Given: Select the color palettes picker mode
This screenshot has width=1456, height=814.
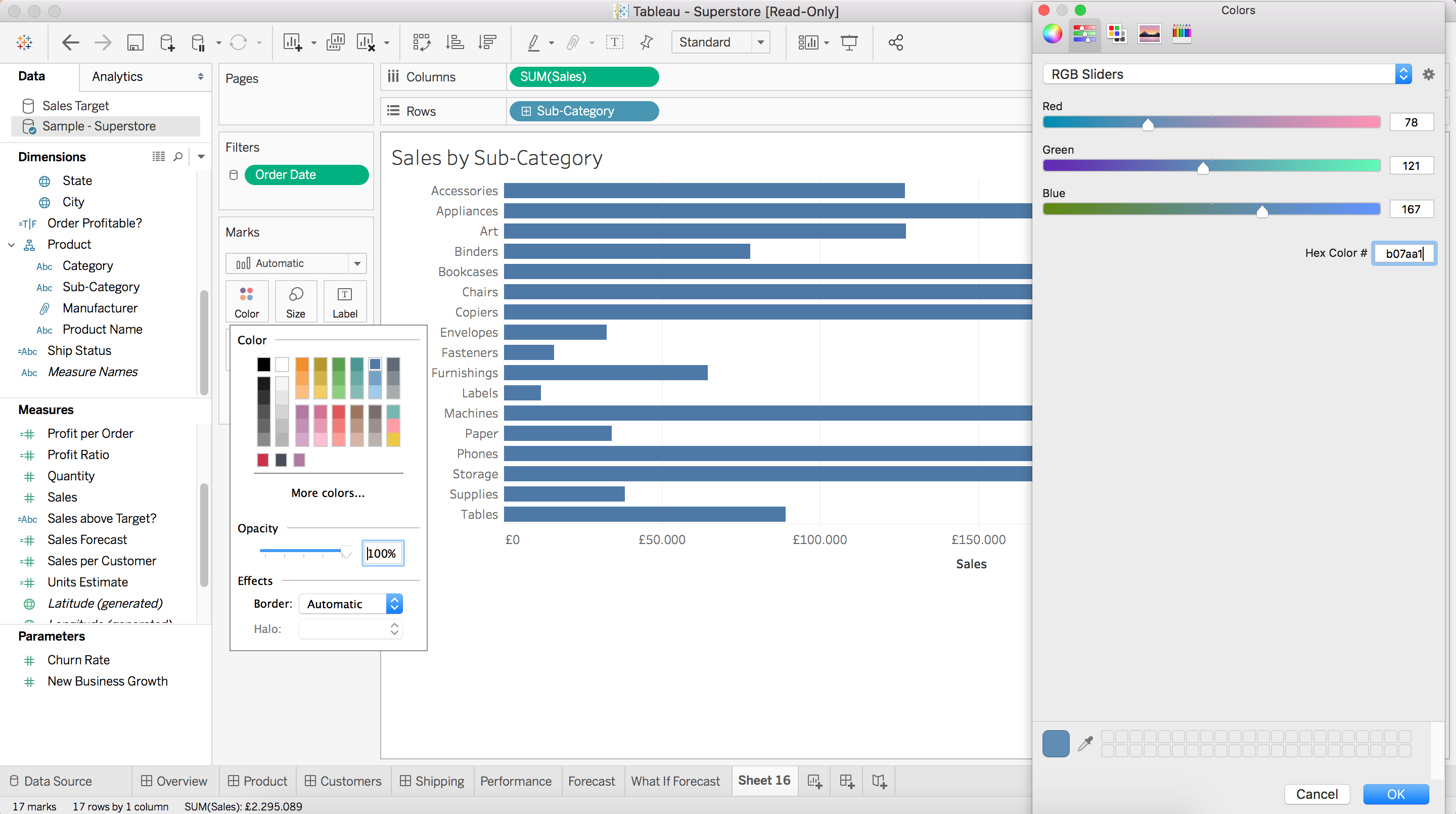Looking at the screenshot, I should (x=1117, y=33).
